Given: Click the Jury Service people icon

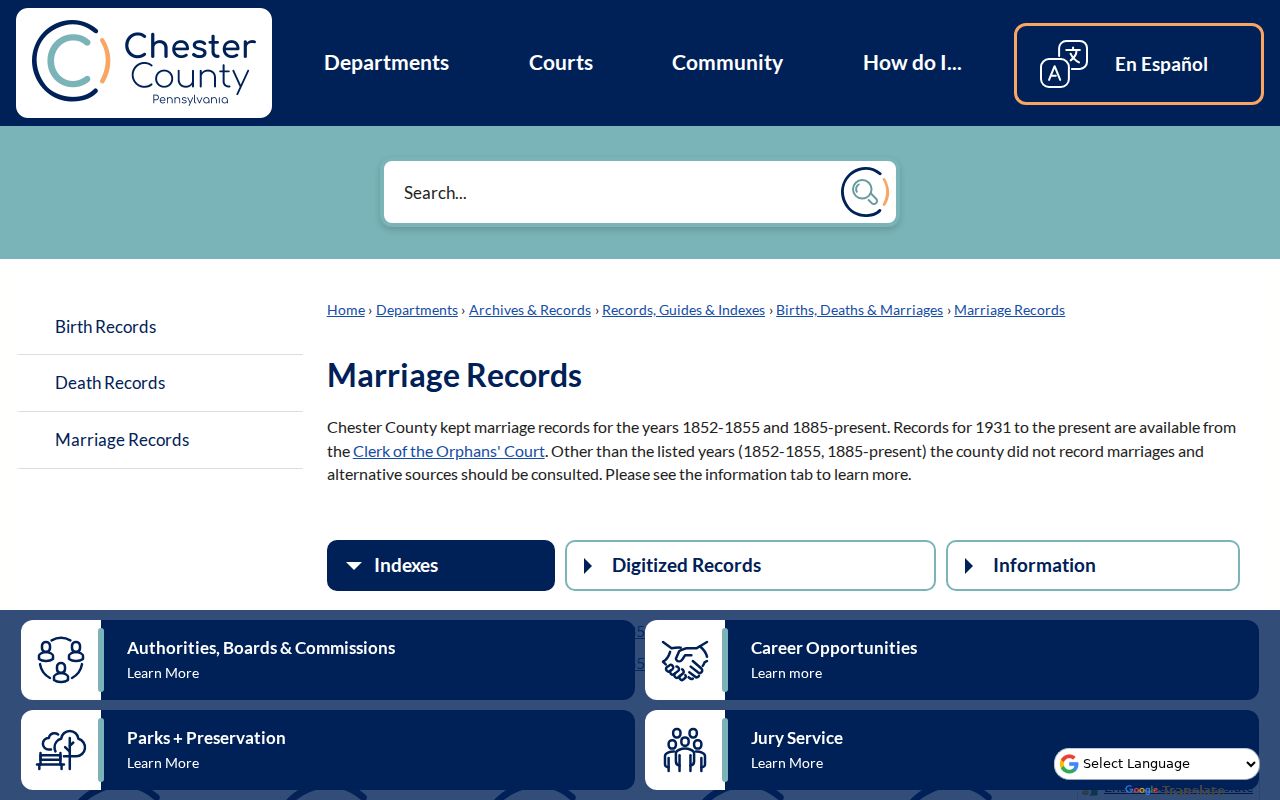Looking at the screenshot, I should 685,750.
